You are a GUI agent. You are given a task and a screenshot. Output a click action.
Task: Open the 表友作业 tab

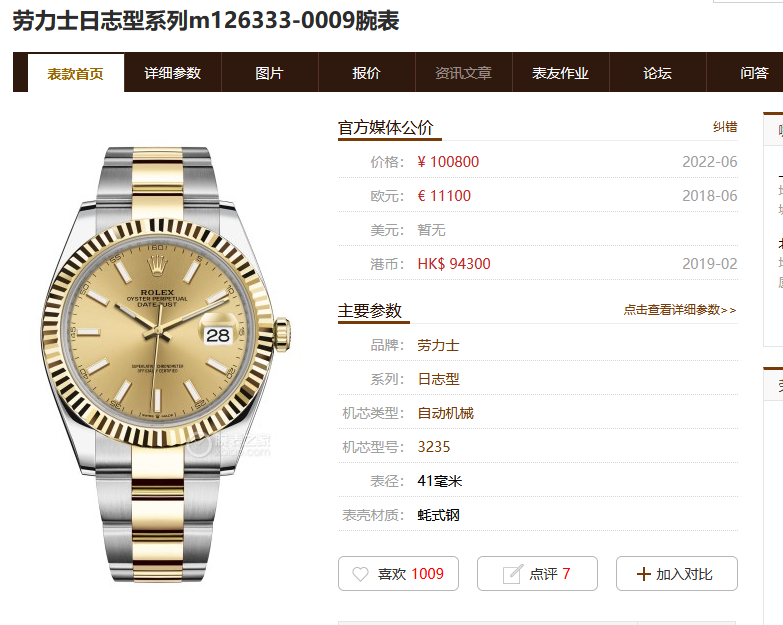(x=560, y=73)
